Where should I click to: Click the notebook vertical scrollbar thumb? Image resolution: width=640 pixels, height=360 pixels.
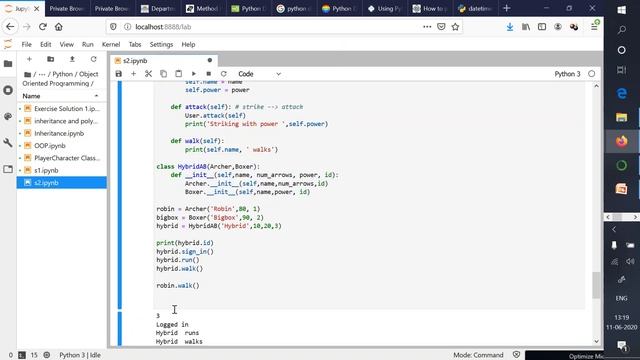(x=596, y=285)
